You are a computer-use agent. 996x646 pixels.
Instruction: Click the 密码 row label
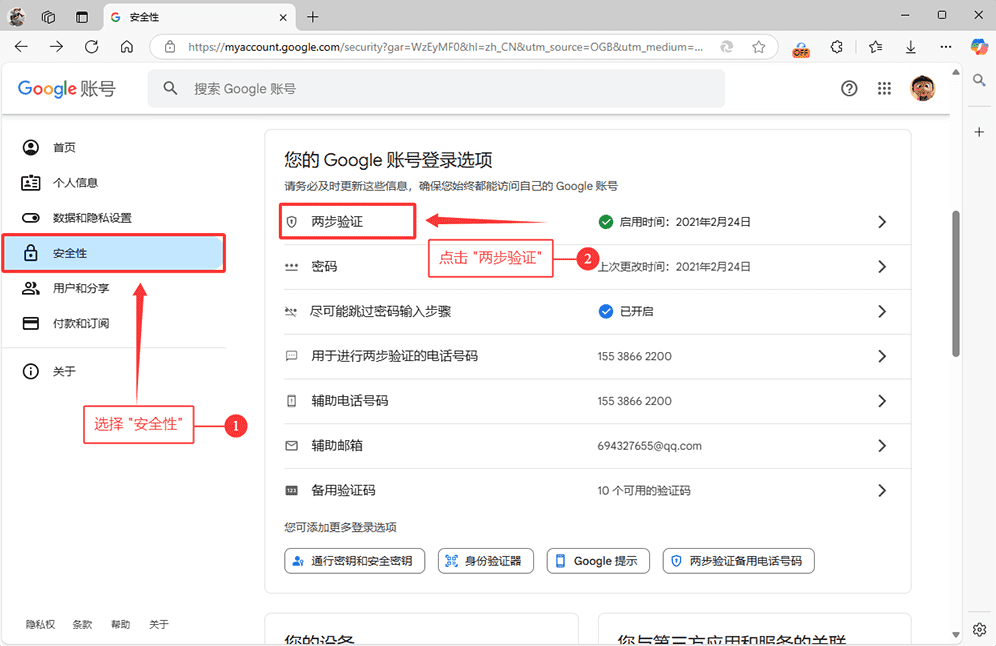(x=324, y=267)
